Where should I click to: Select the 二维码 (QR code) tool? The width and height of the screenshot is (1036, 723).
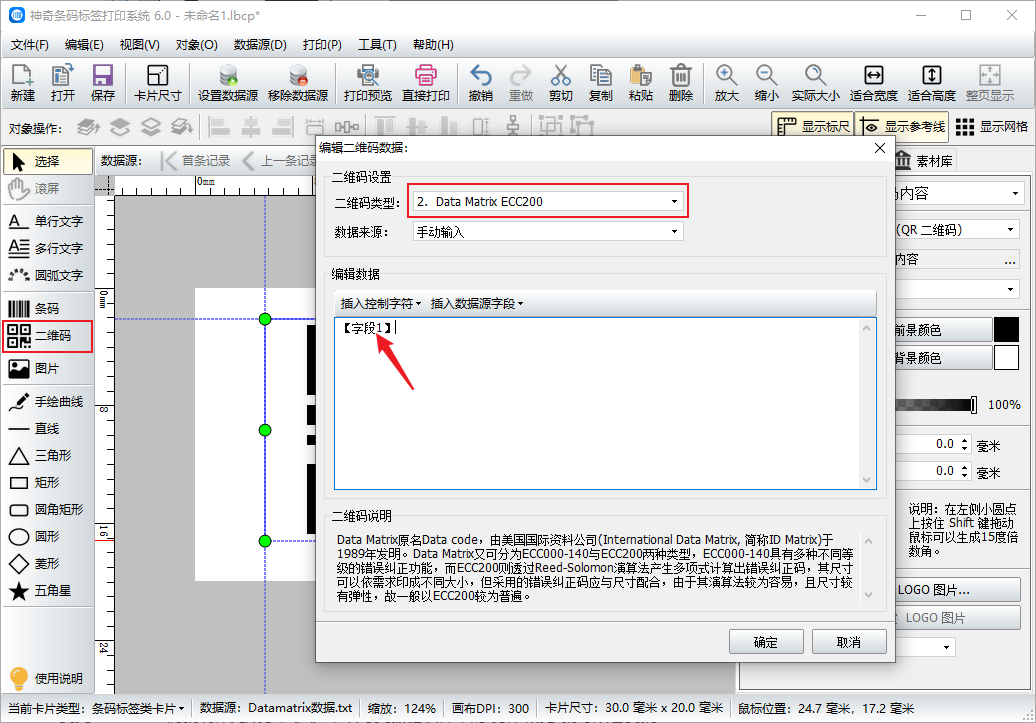tap(47, 336)
